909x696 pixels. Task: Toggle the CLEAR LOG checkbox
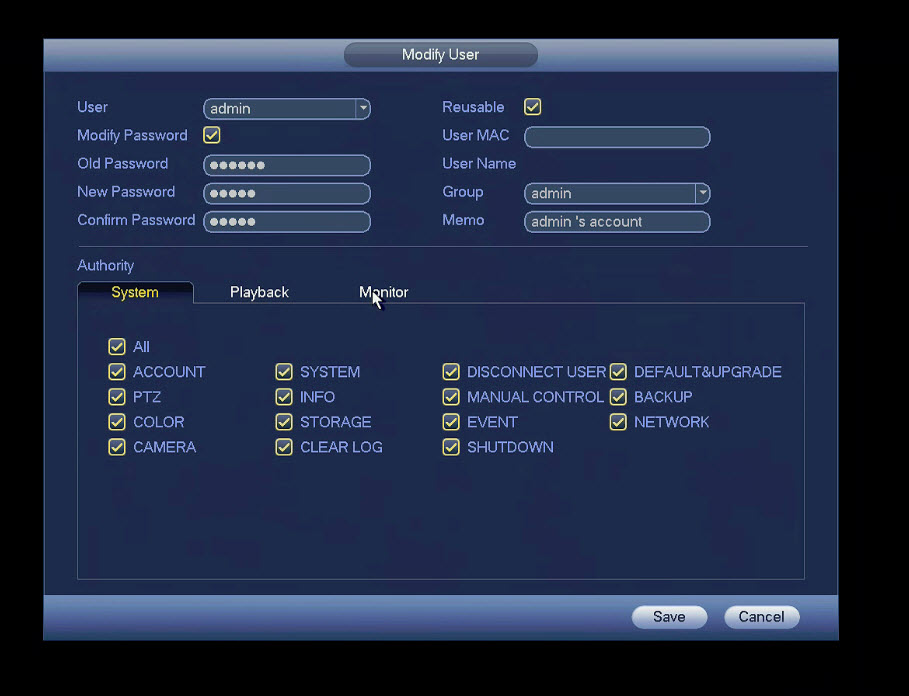(x=284, y=447)
